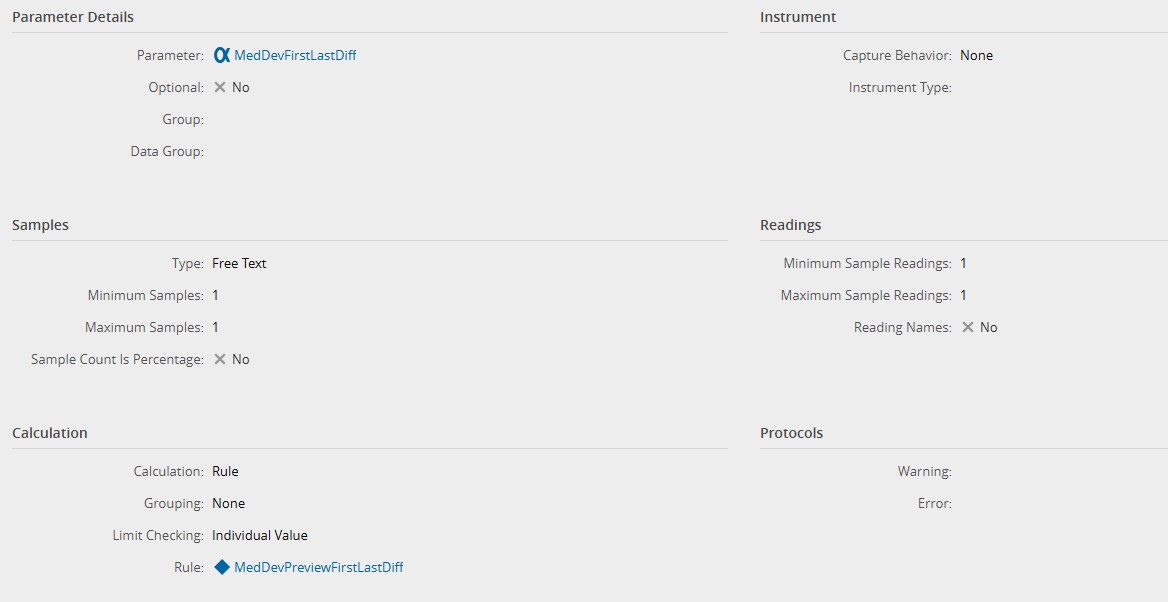
Task: Click the Protocols section header
Action: pyautogui.click(x=792, y=433)
